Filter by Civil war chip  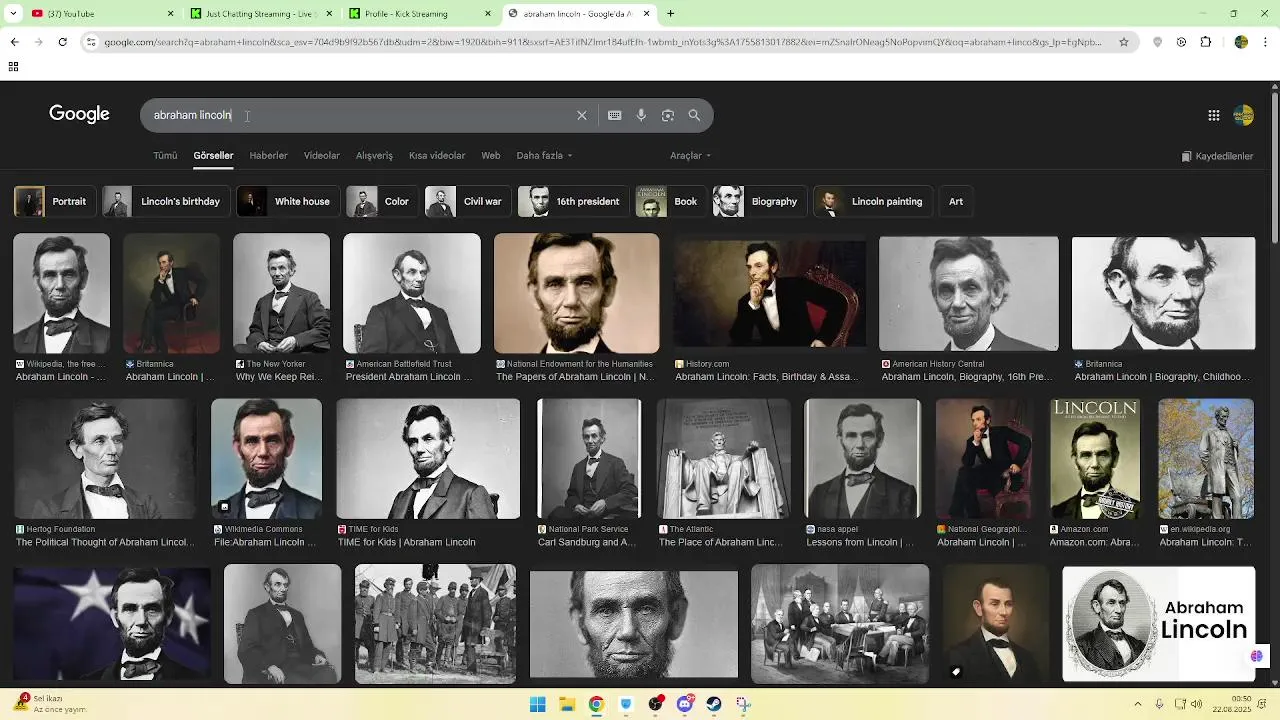[468, 201]
